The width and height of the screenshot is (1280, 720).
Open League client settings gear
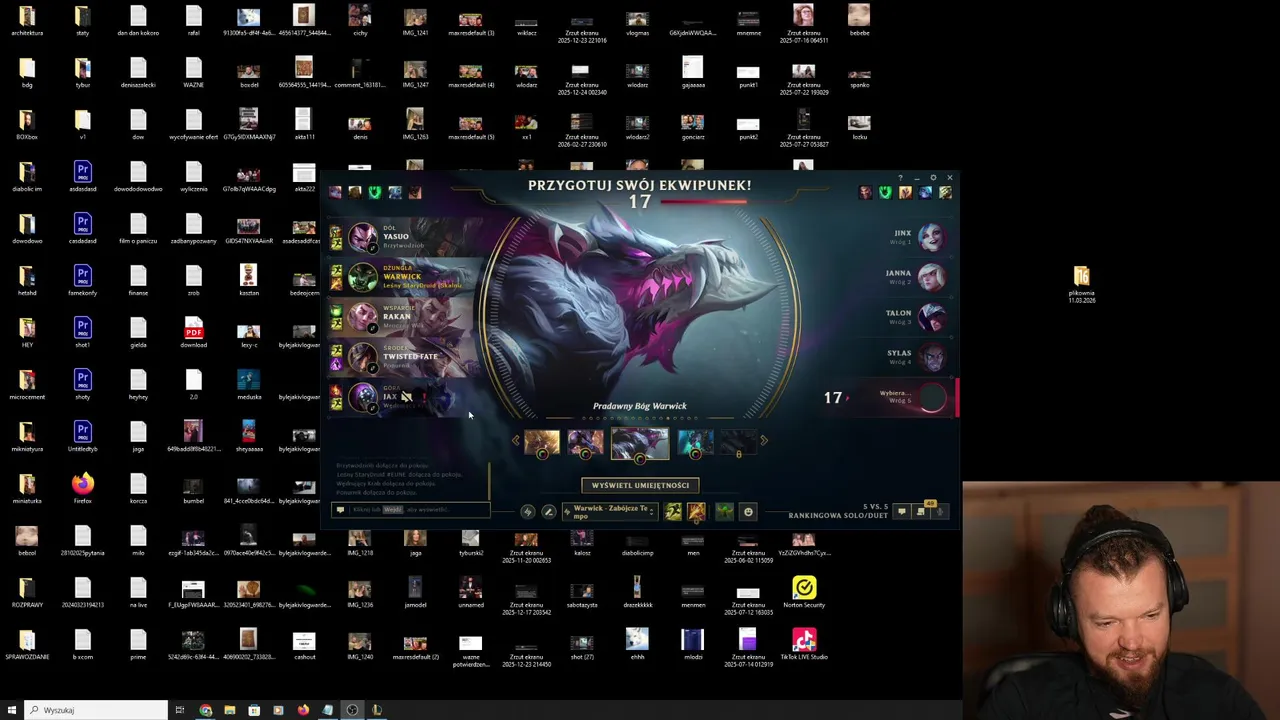pyautogui.click(x=933, y=178)
